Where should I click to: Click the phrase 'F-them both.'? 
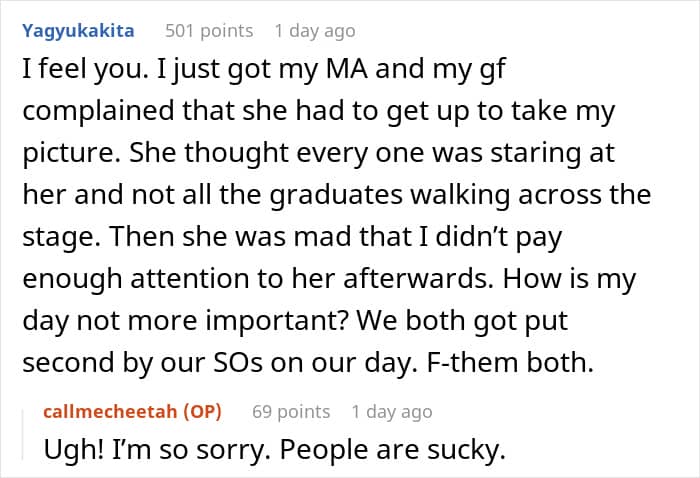coord(511,362)
